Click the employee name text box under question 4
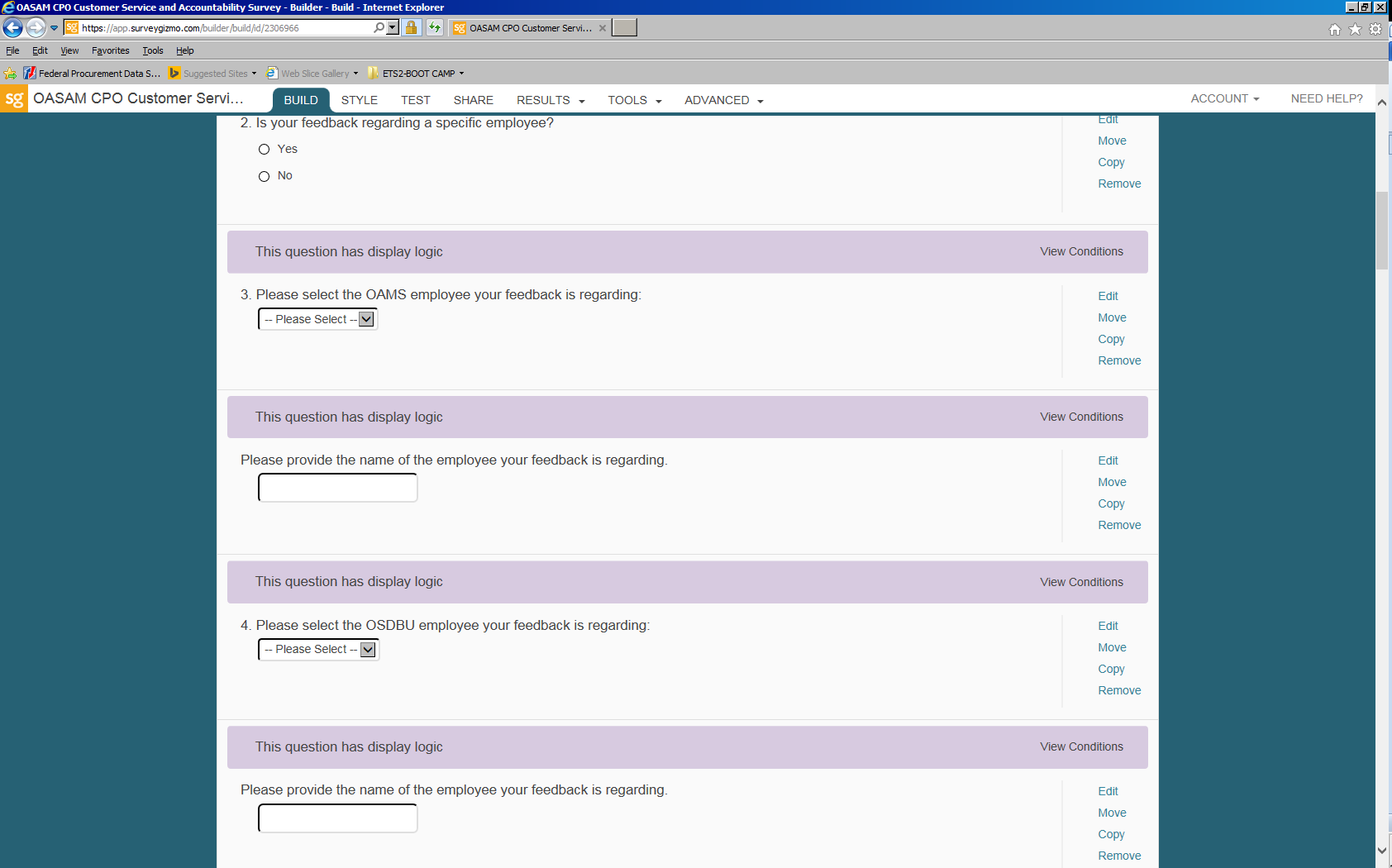 pos(338,818)
